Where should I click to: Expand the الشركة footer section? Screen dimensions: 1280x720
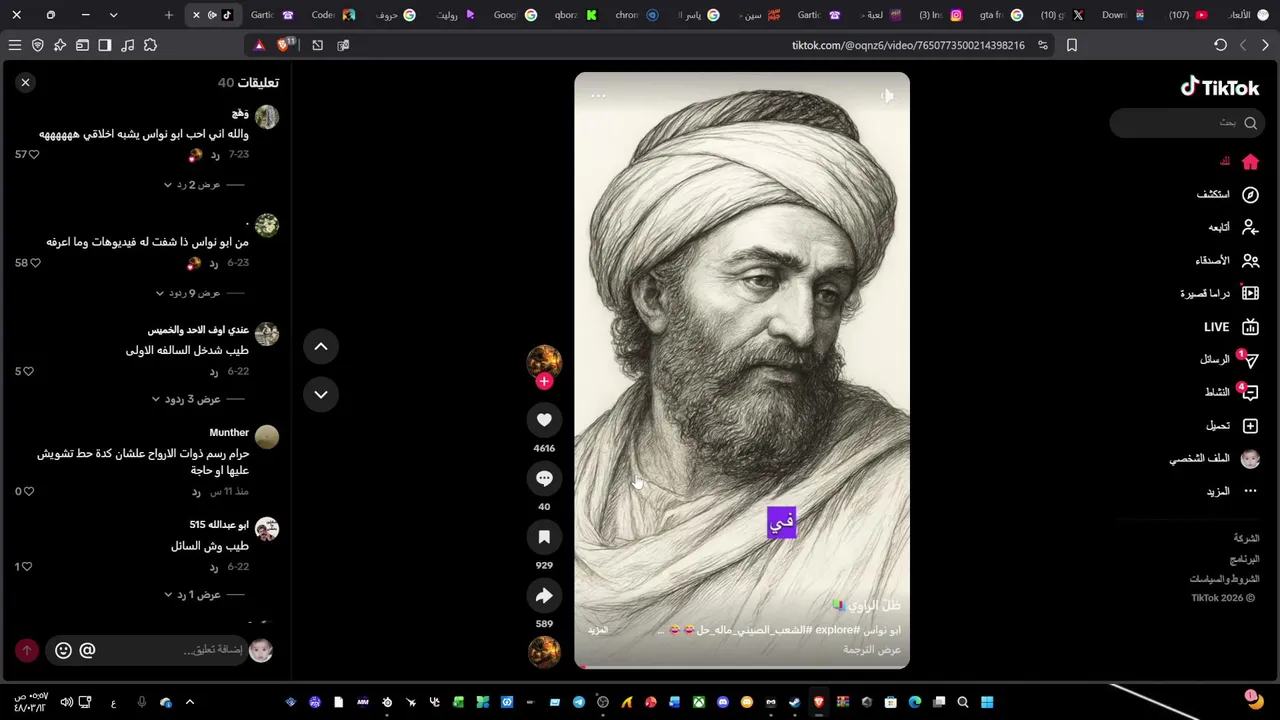pos(1246,538)
